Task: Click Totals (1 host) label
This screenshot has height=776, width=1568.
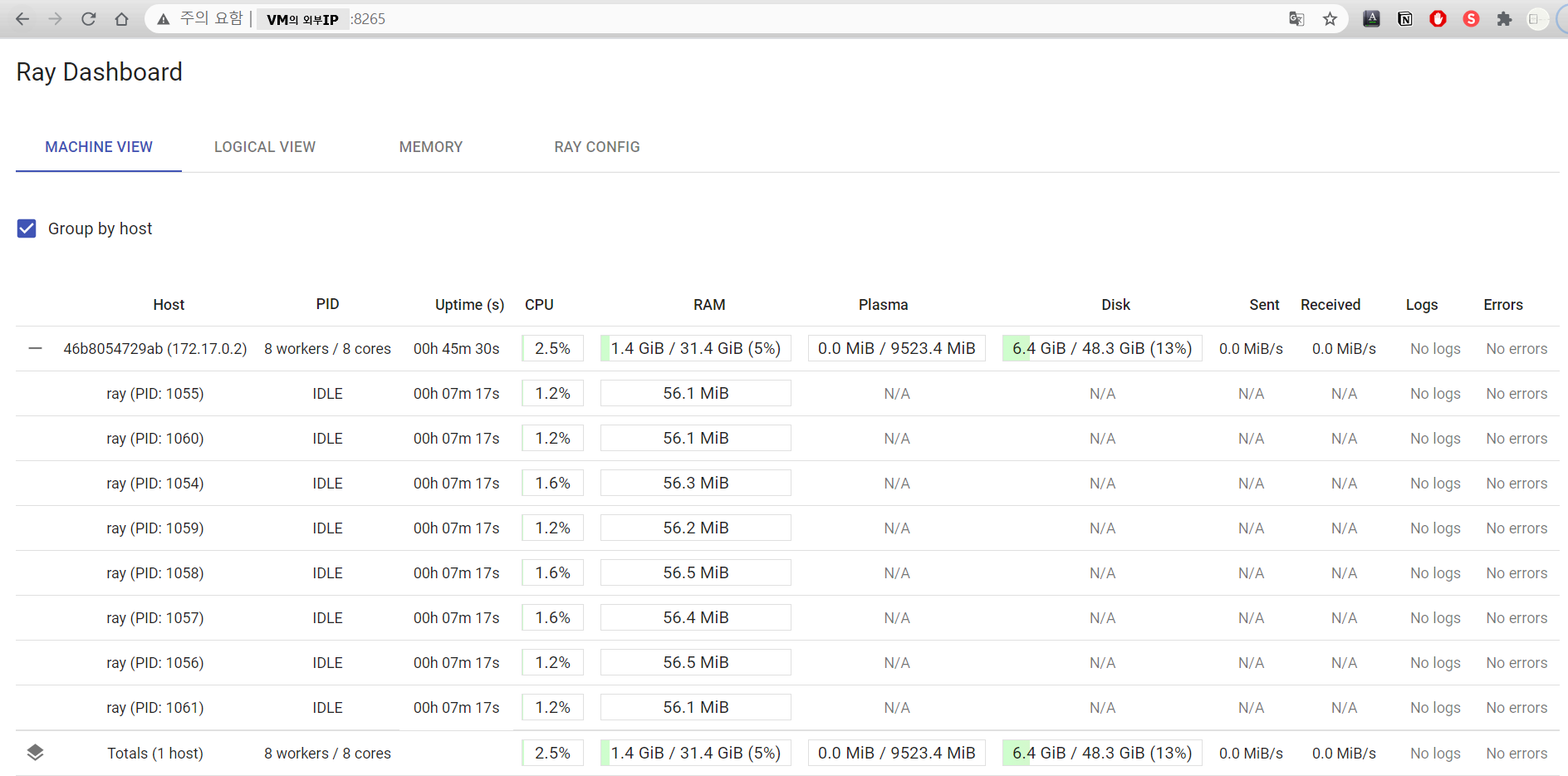Action: coord(155,753)
